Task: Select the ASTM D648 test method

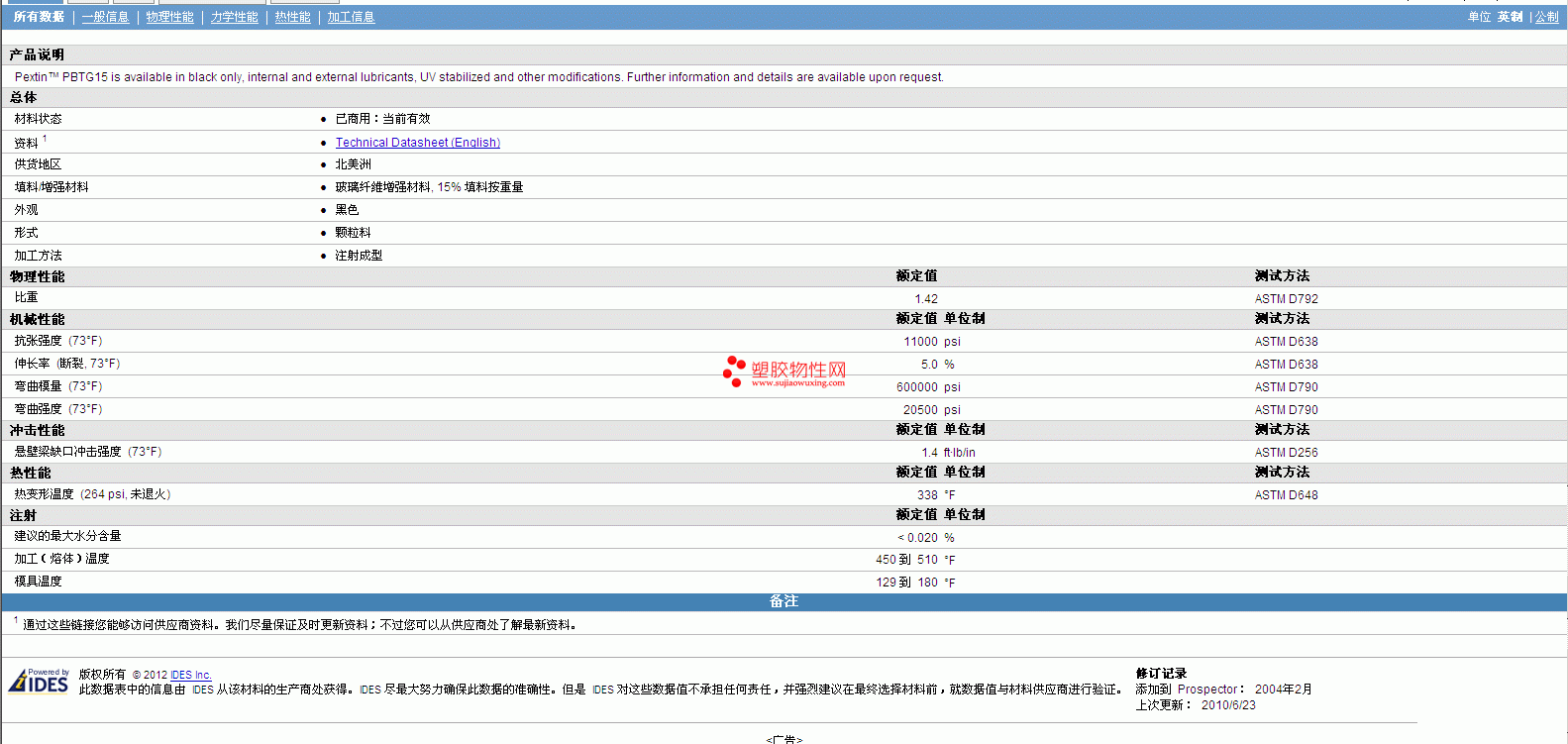Action: pyautogui.click(x=1286, y=495)
